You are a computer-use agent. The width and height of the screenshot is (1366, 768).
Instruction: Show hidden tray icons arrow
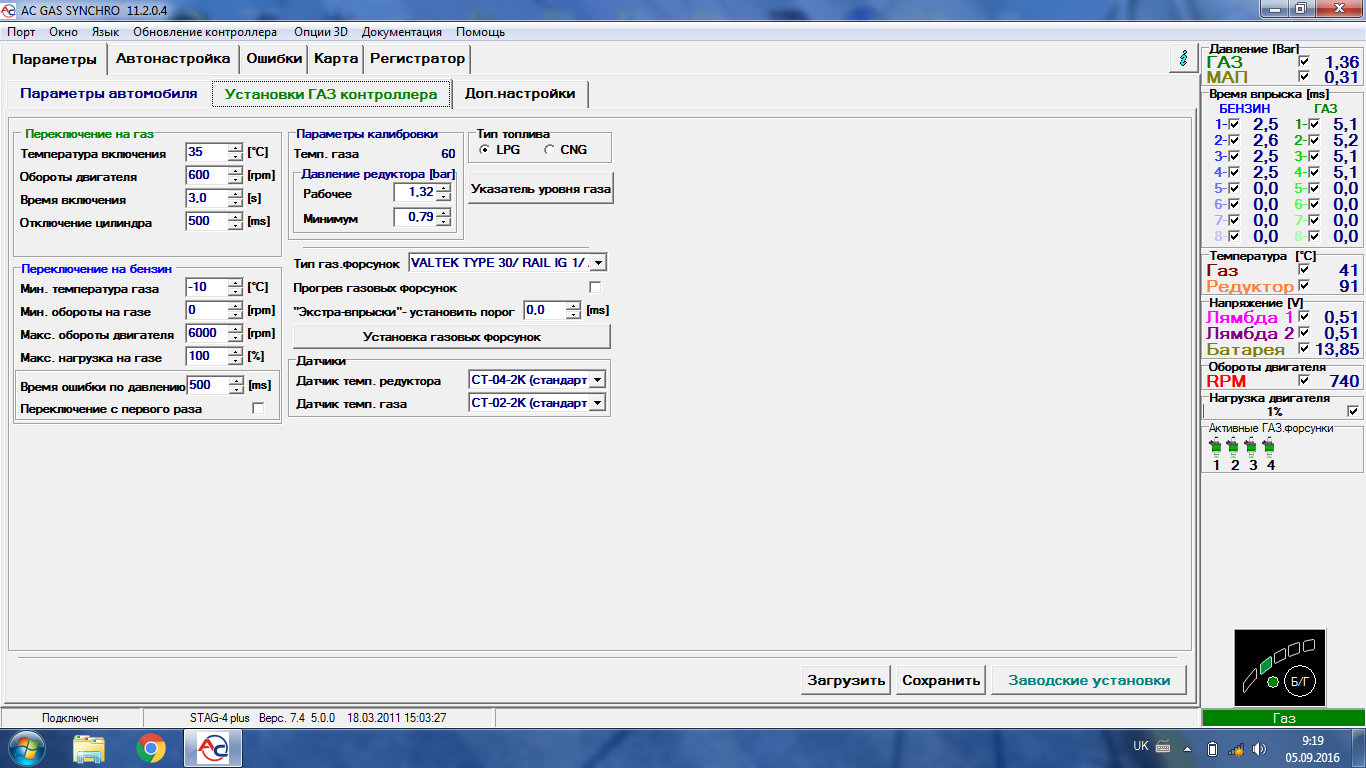click(x=1189, y=748)
